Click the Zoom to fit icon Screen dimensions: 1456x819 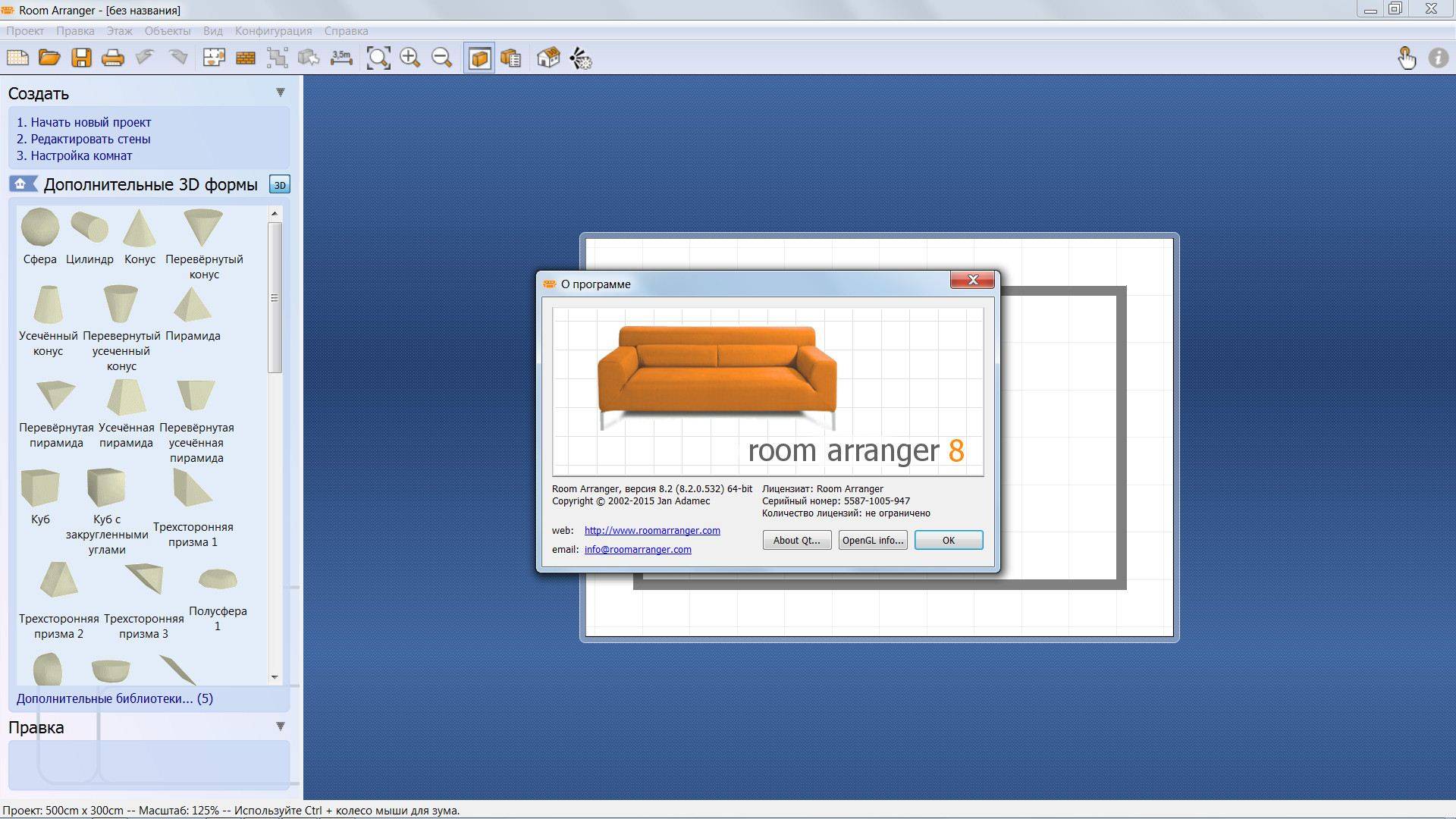click(x=378, y=58)
